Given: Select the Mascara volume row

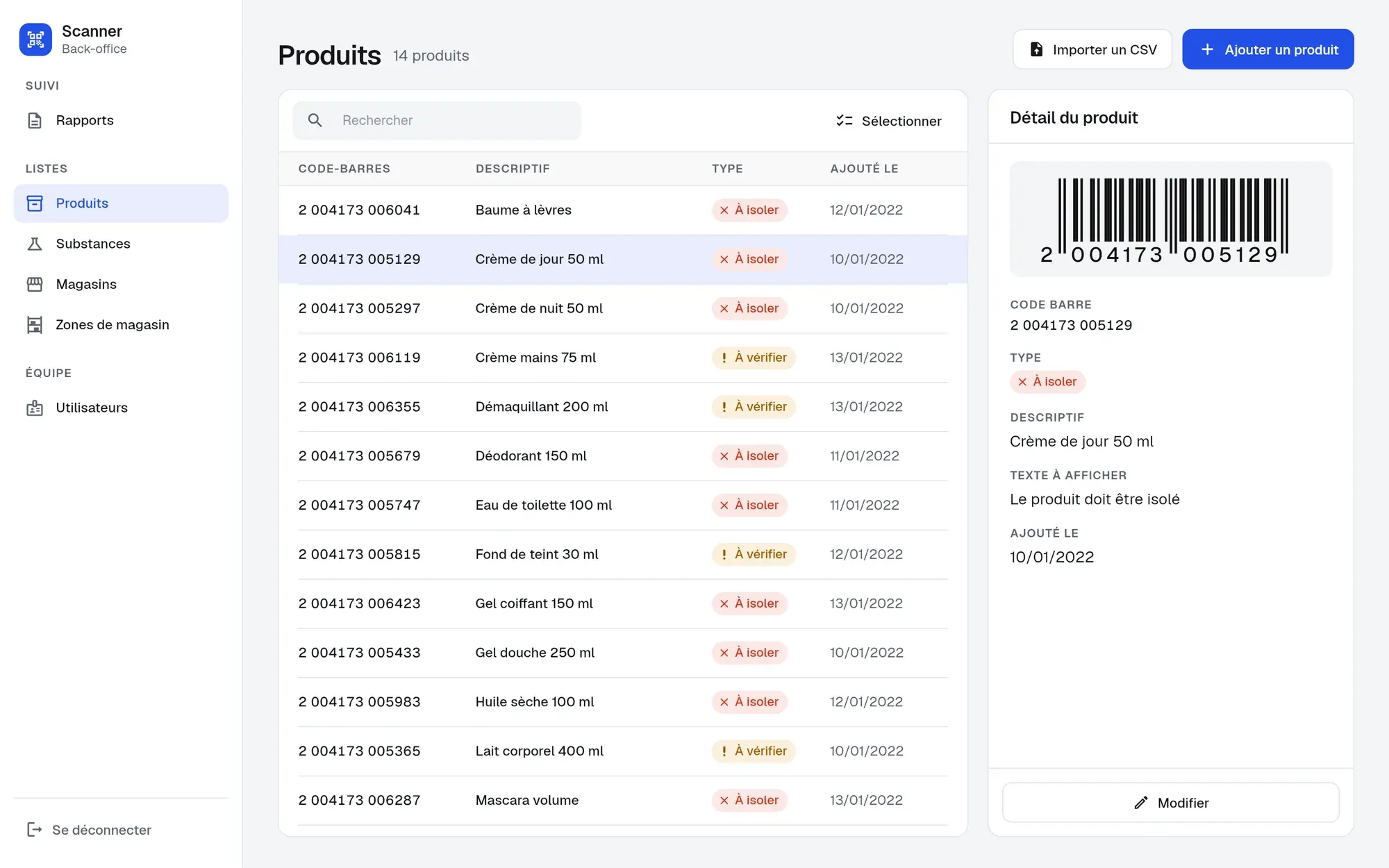Looking at the screenshot, I should coord(623,801).
